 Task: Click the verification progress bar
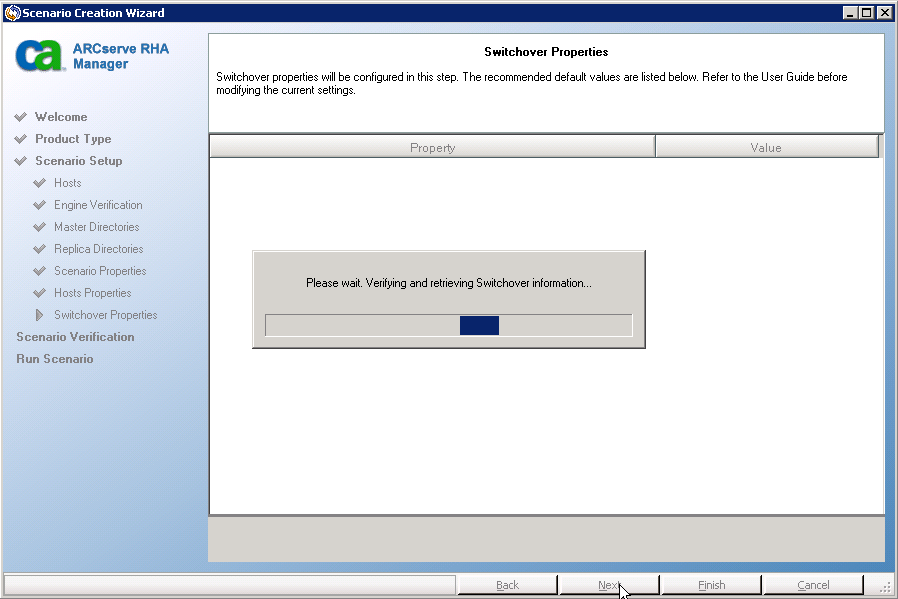click(x=448, y=325)
